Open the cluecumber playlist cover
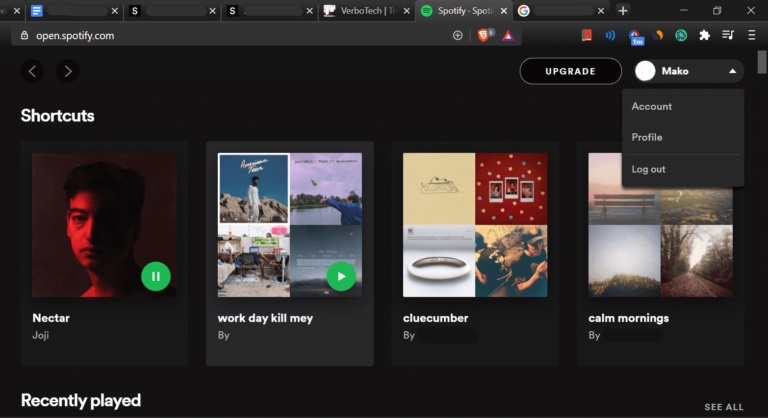Screen dimensions: 768x418 click(475, 225)
